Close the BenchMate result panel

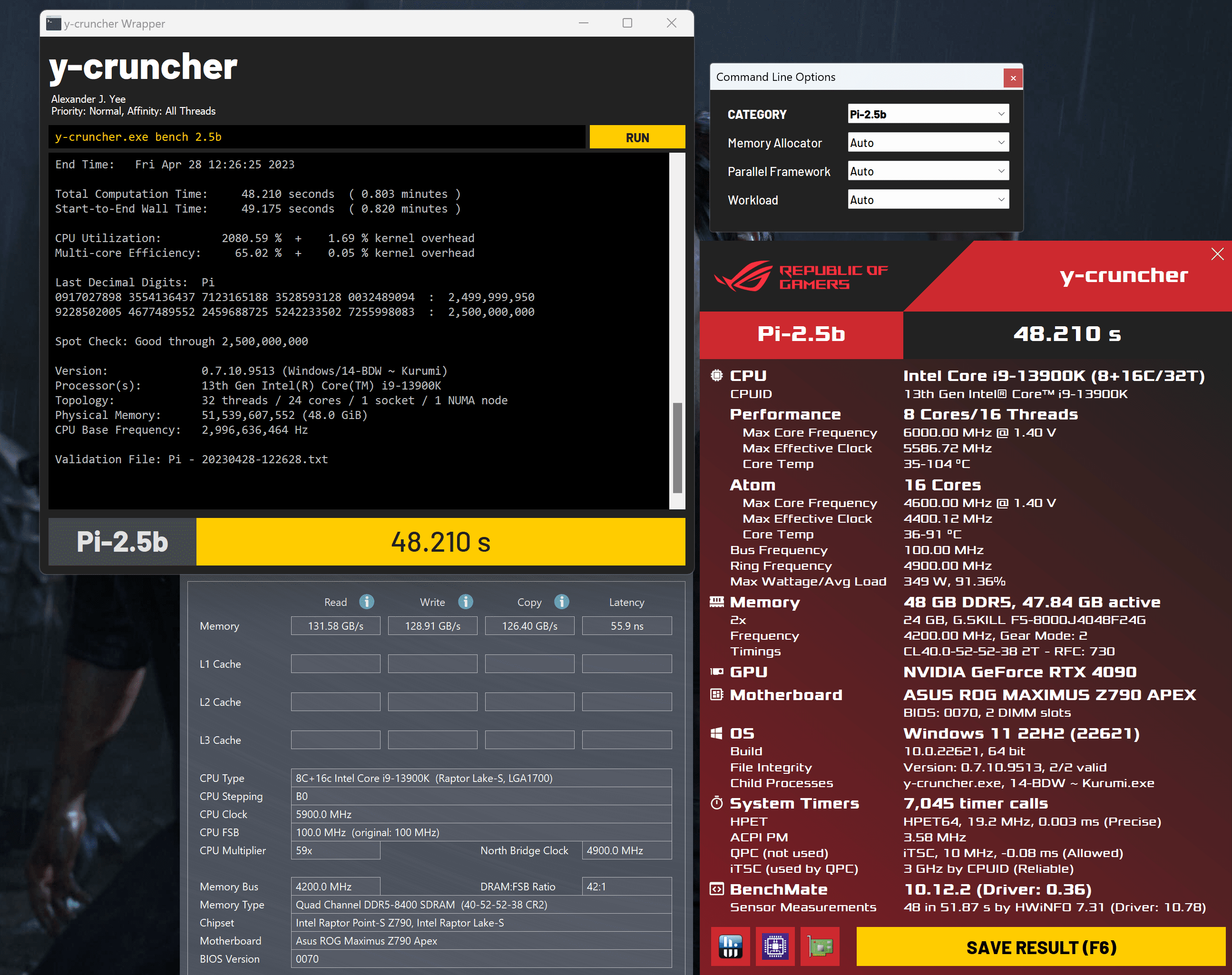click(1217, 254)
